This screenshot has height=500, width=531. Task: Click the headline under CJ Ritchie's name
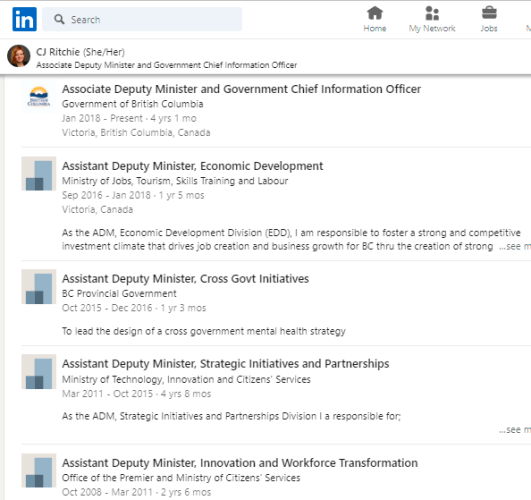[x=167, y=65]
